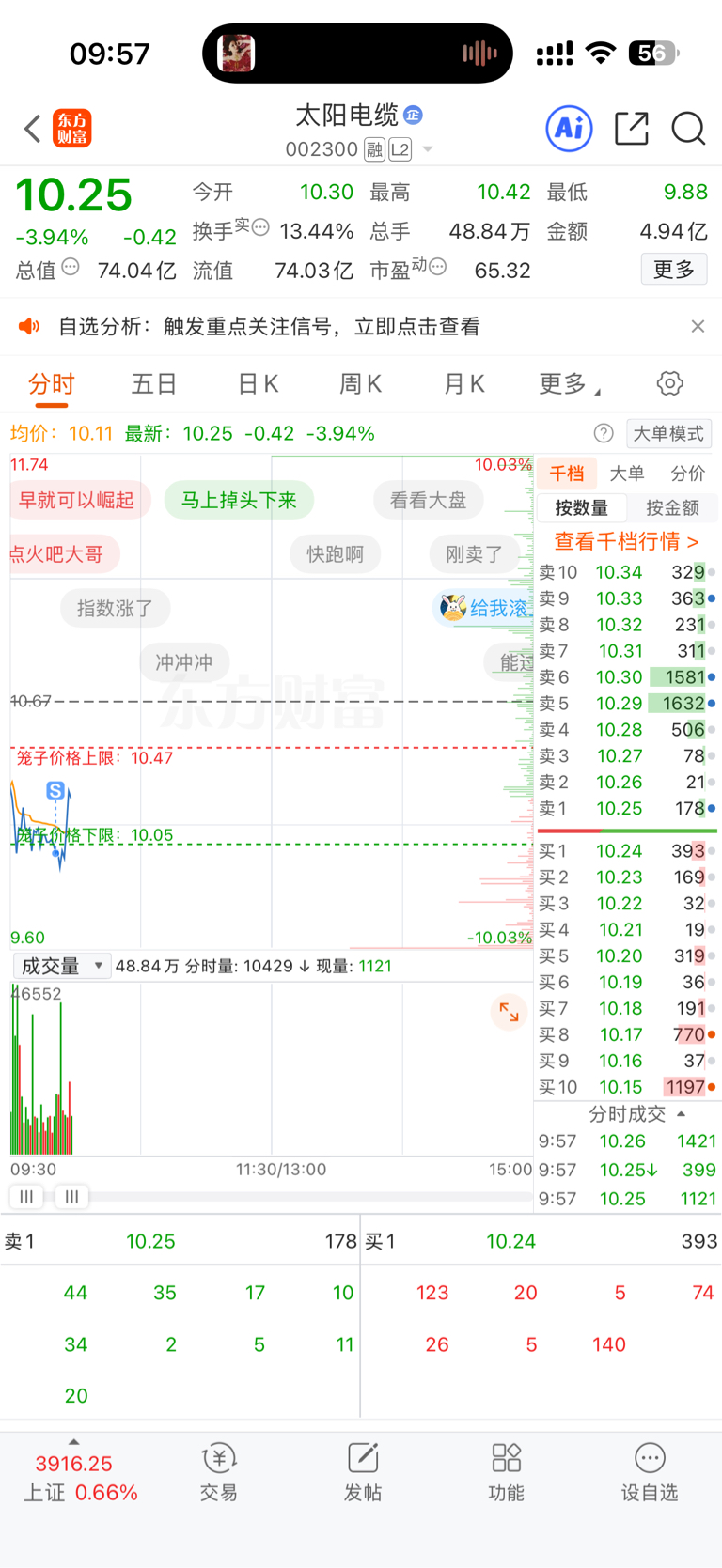Switch to the 分时 tab
This screenshot has width=722, height=1568.
[x=52, y=383]
